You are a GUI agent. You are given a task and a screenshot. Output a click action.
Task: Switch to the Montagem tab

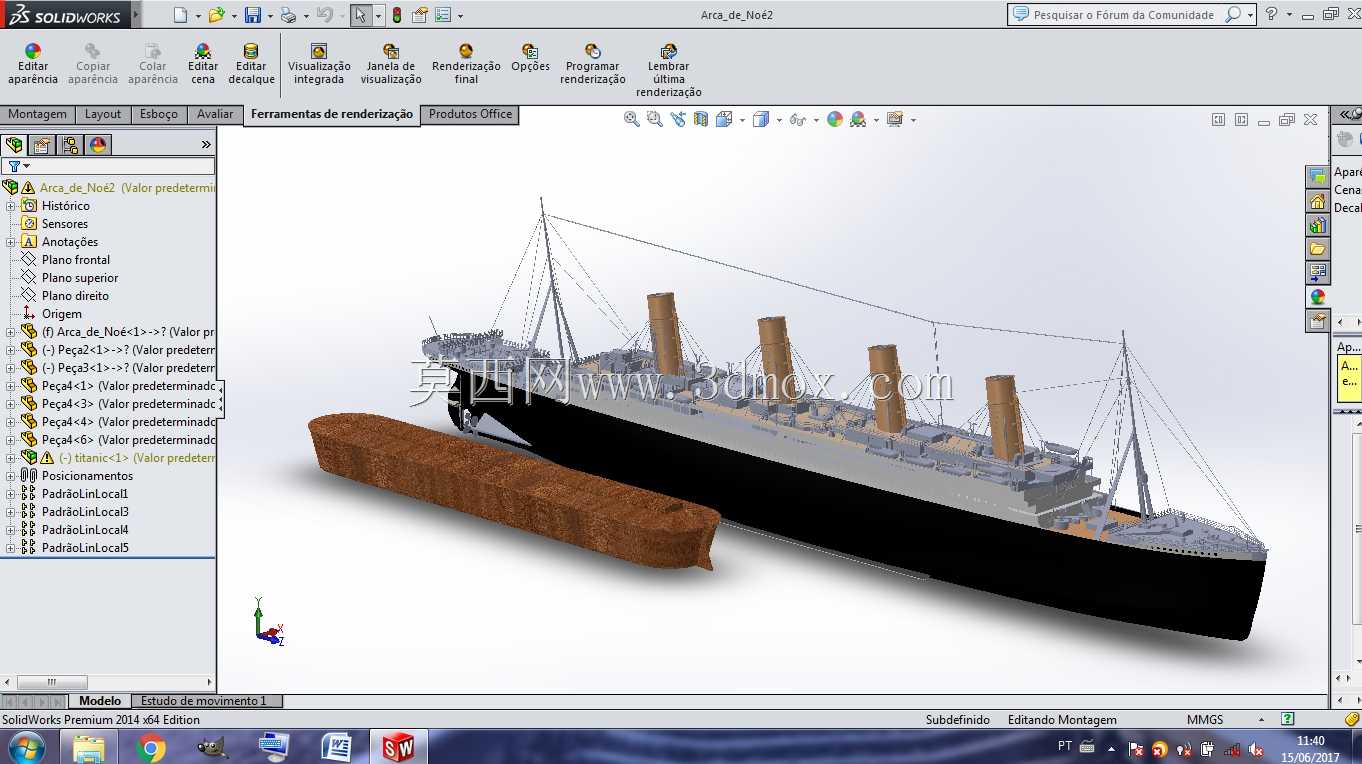tap(38, 115)
